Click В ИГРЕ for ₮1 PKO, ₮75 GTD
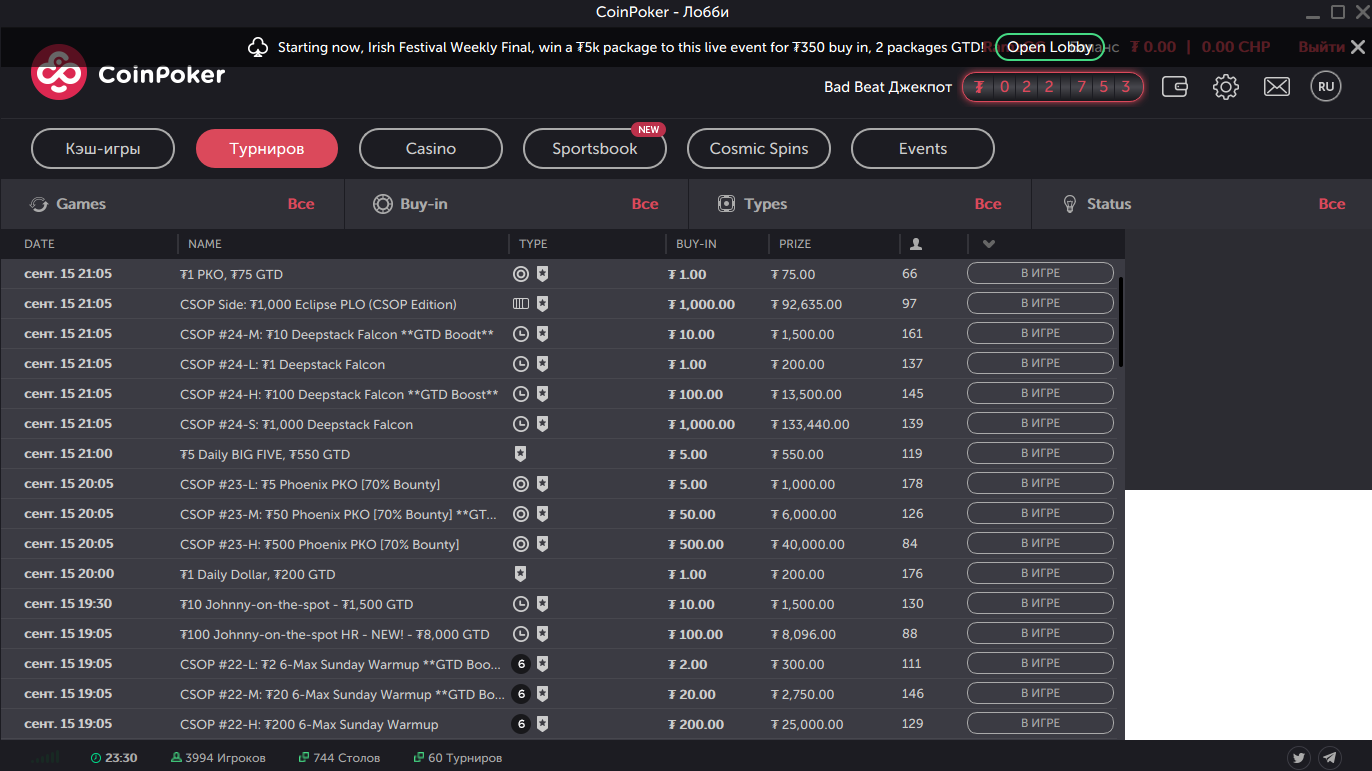Viewport: 1372px width, 771px height. [1040, 274]
